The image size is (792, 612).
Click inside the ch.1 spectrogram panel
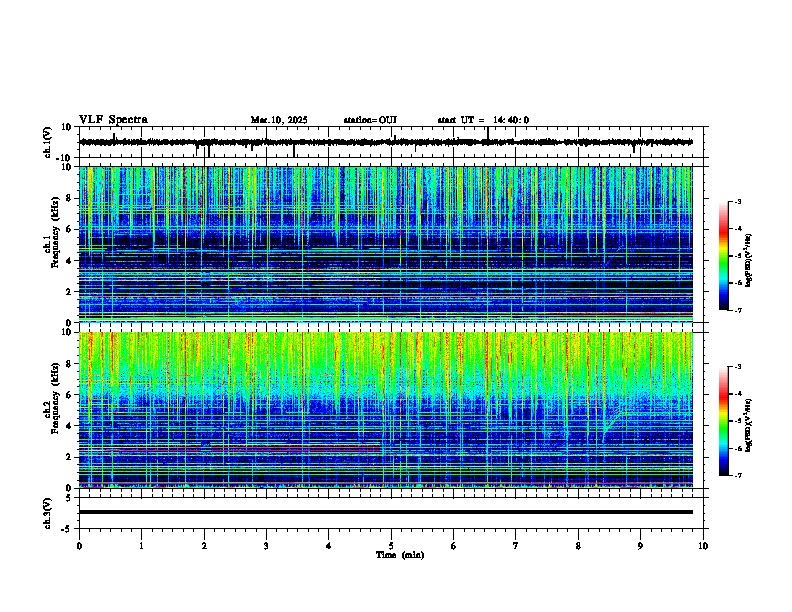(x=386, y=244)
